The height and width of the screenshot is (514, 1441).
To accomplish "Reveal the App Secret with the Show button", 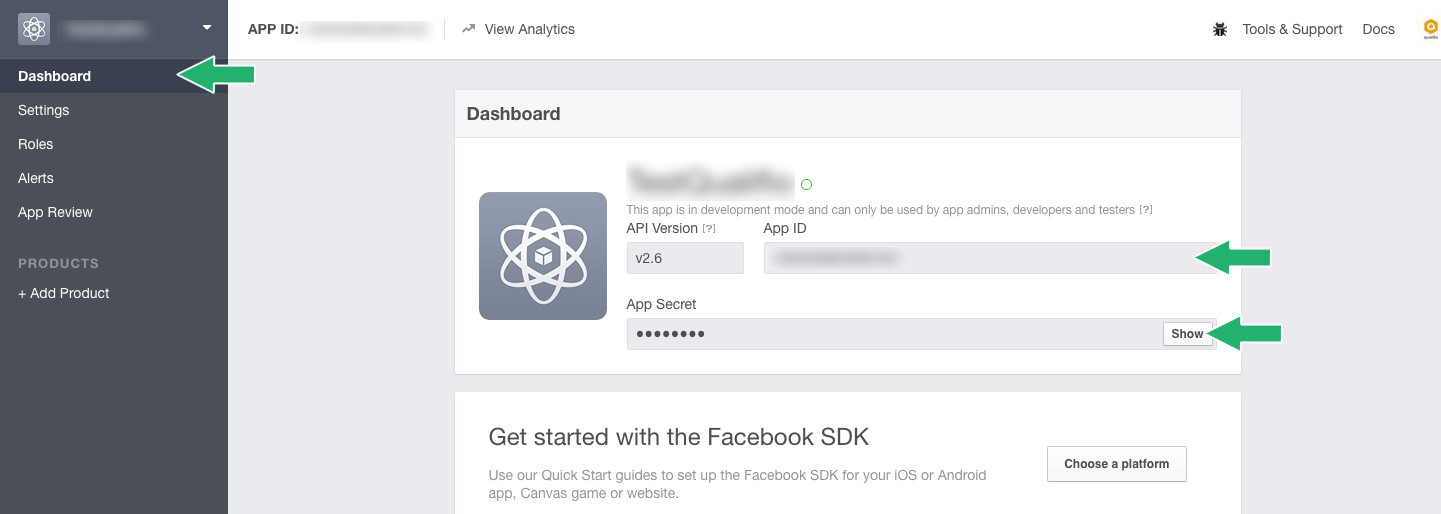I will [x=1187, y=334].
